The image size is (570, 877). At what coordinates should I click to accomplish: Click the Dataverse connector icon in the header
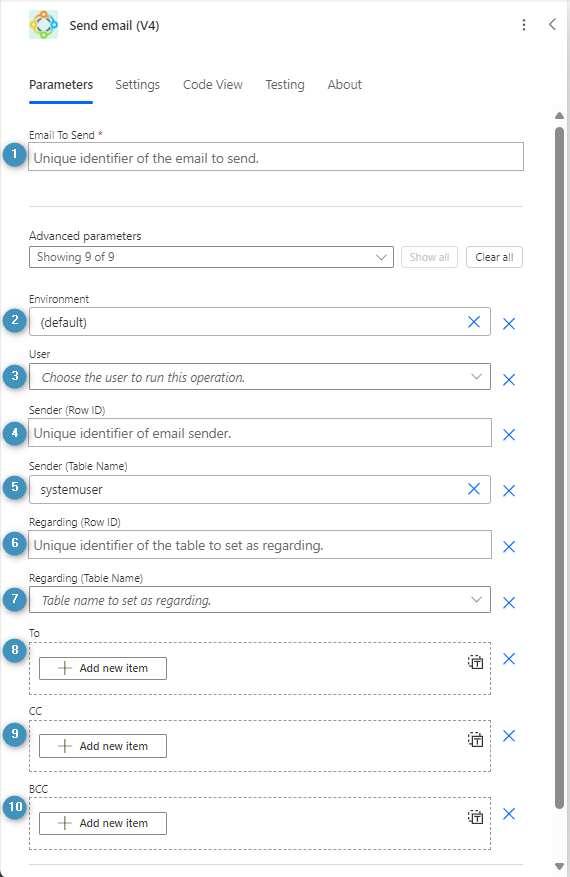[44, 25]
